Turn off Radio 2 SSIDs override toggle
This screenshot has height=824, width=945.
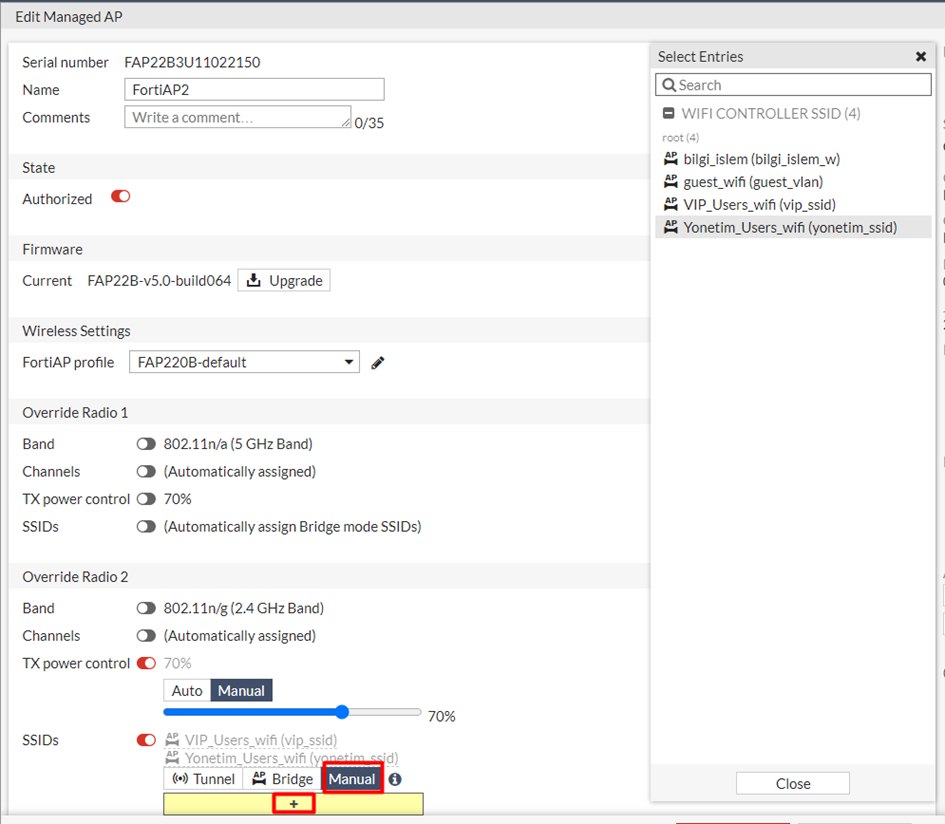pyautogui.click(x=146, y=741)
